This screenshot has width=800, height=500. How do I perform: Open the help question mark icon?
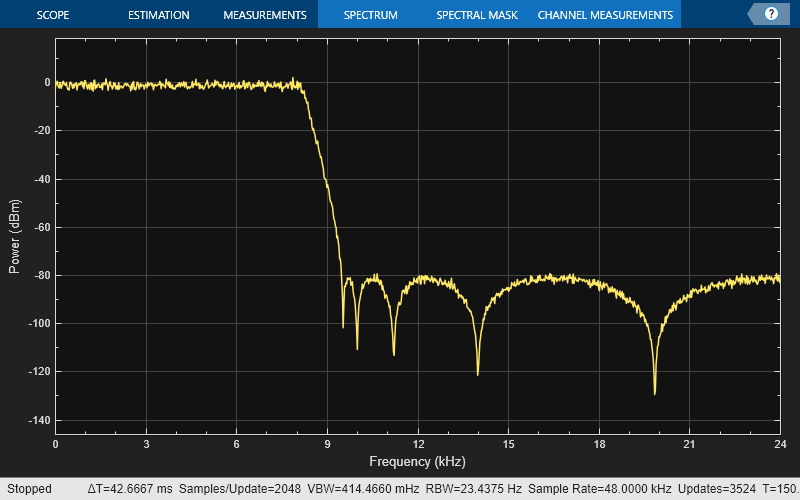coord(770,14)
